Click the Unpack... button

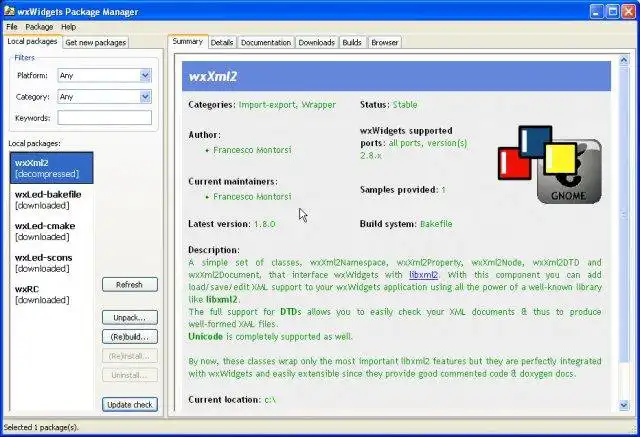point(130,317)
